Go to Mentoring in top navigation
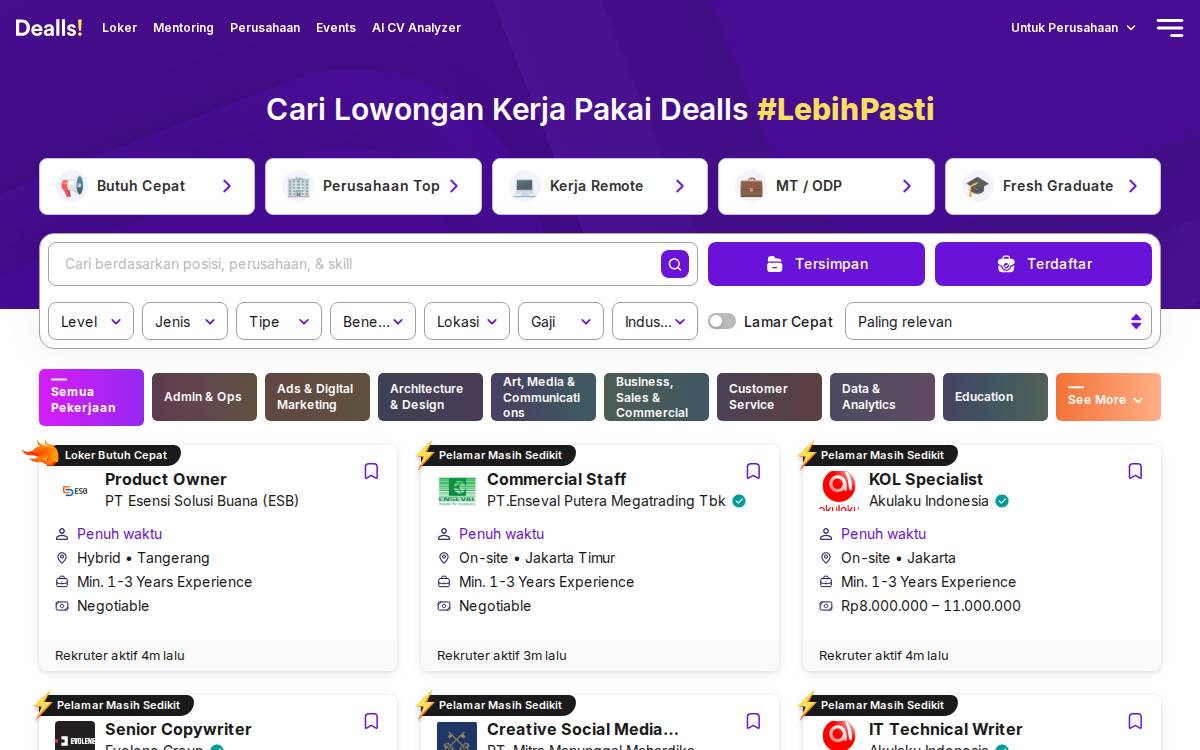Image resolution: width=1200 pixels, height=750 pixels. [x=183, y=28]
